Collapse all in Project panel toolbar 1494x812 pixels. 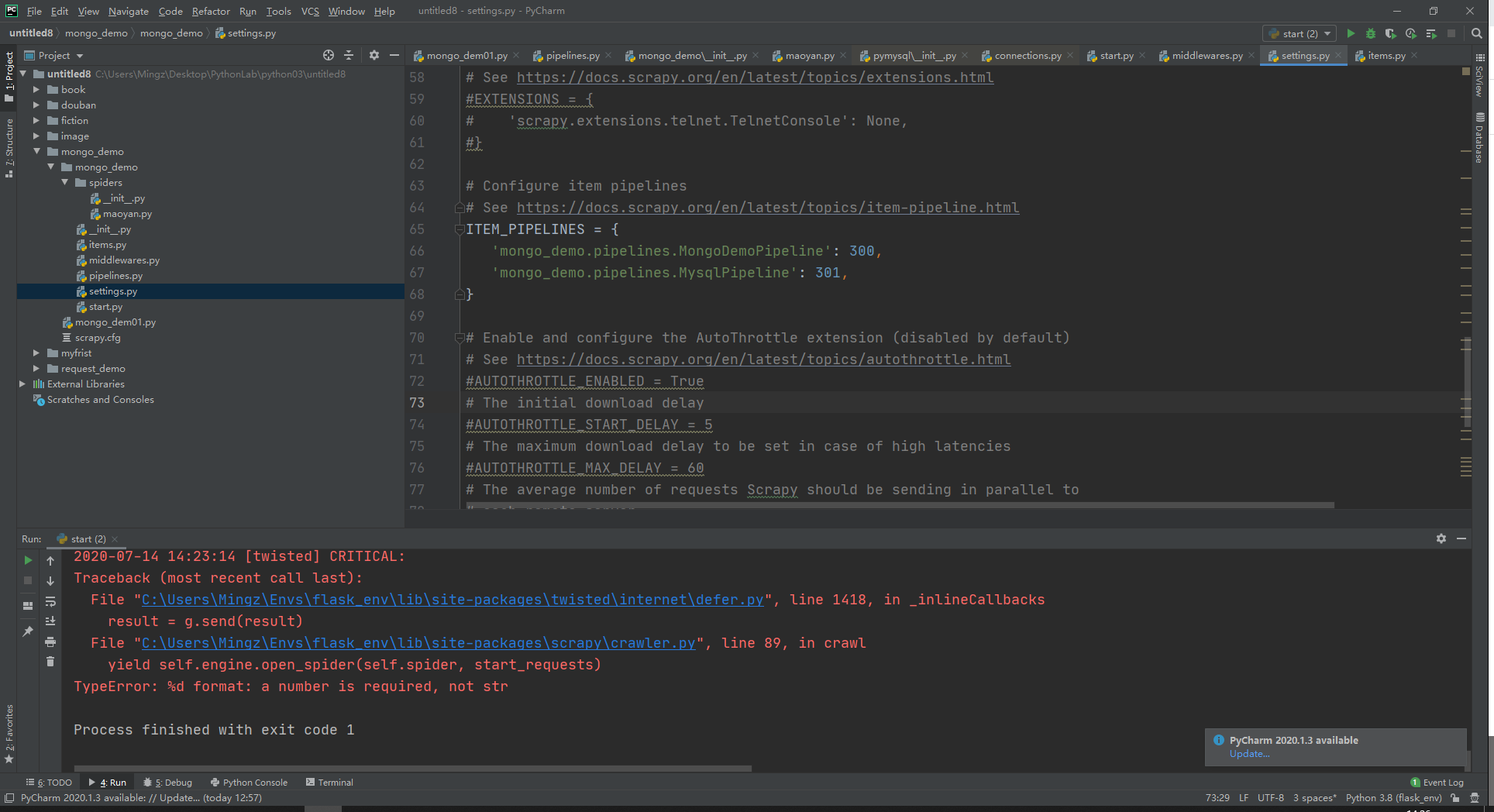349,55
